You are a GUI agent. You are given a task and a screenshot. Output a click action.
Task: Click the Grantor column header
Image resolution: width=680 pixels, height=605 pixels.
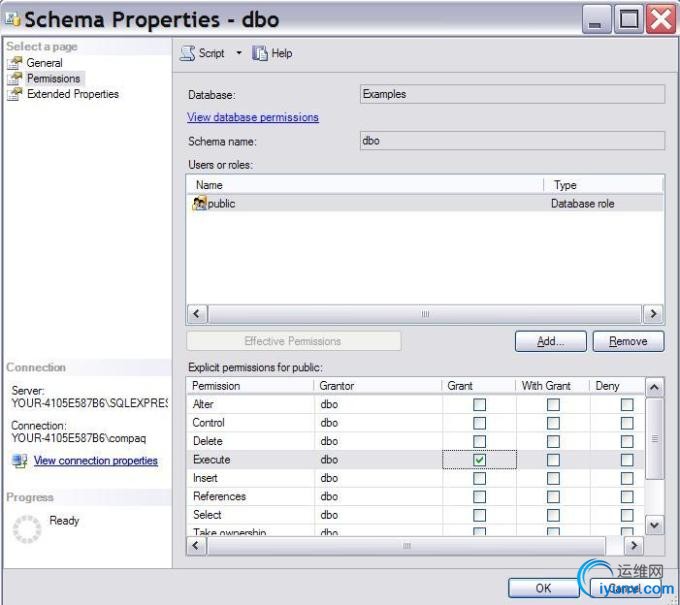click(x=377, y=386)
